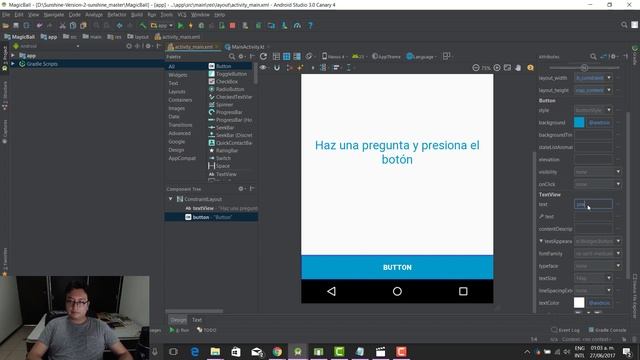Viewport: 640px width, 360px height.
Task: Click Save All disk icon in toolbar
Action: coord(16,25)
